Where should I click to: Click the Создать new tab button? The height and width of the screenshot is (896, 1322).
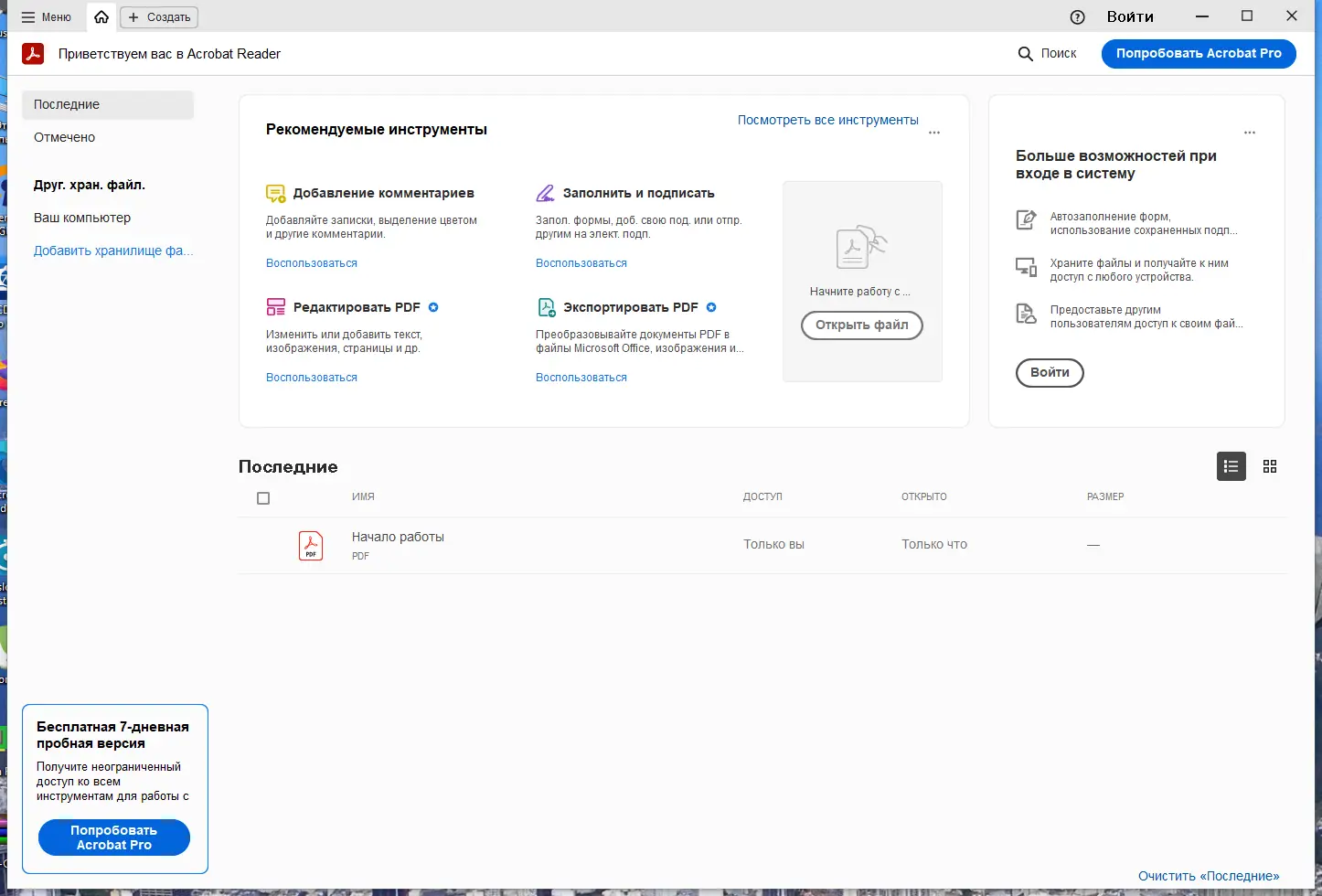(159, 17)
